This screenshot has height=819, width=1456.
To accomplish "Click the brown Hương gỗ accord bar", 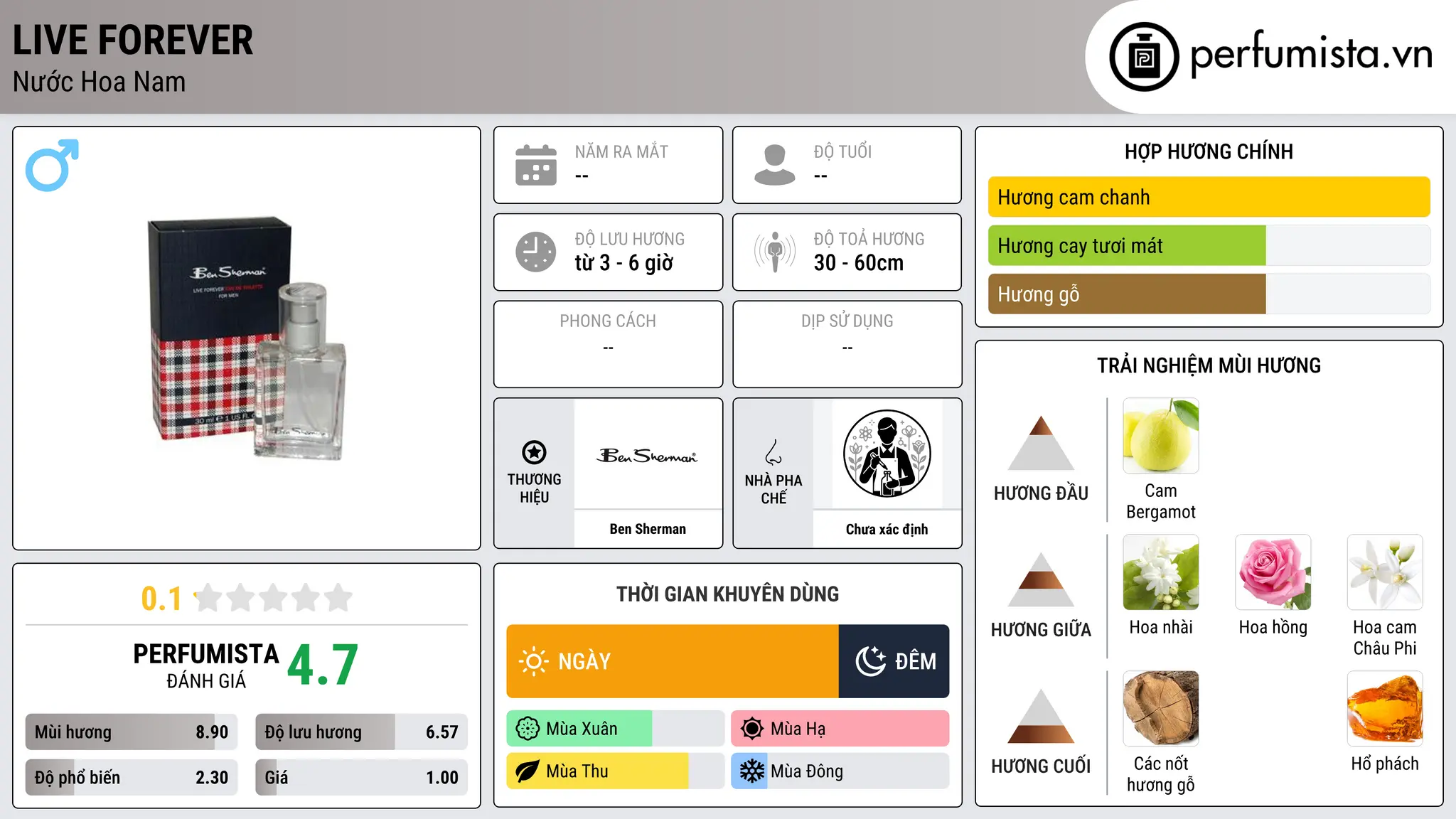I will (x=1209, y=294).
